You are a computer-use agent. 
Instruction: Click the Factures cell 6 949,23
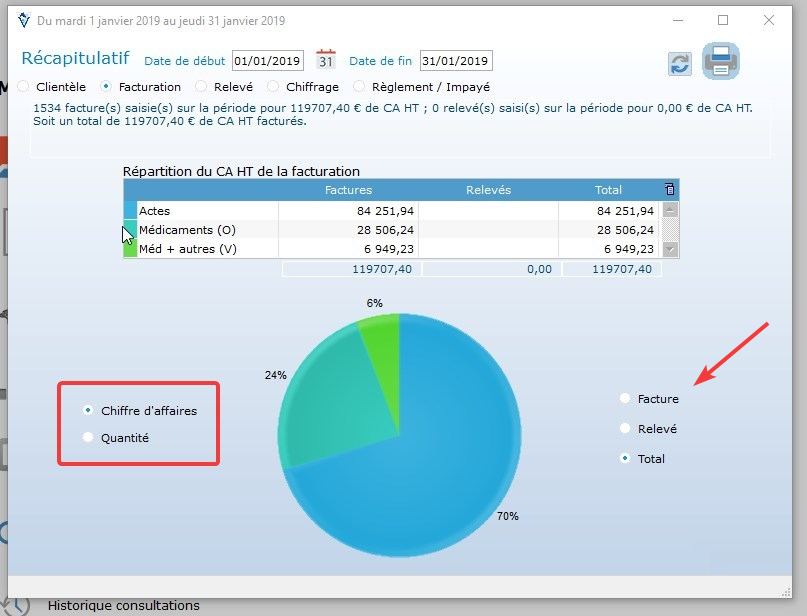tap(348, 249)
